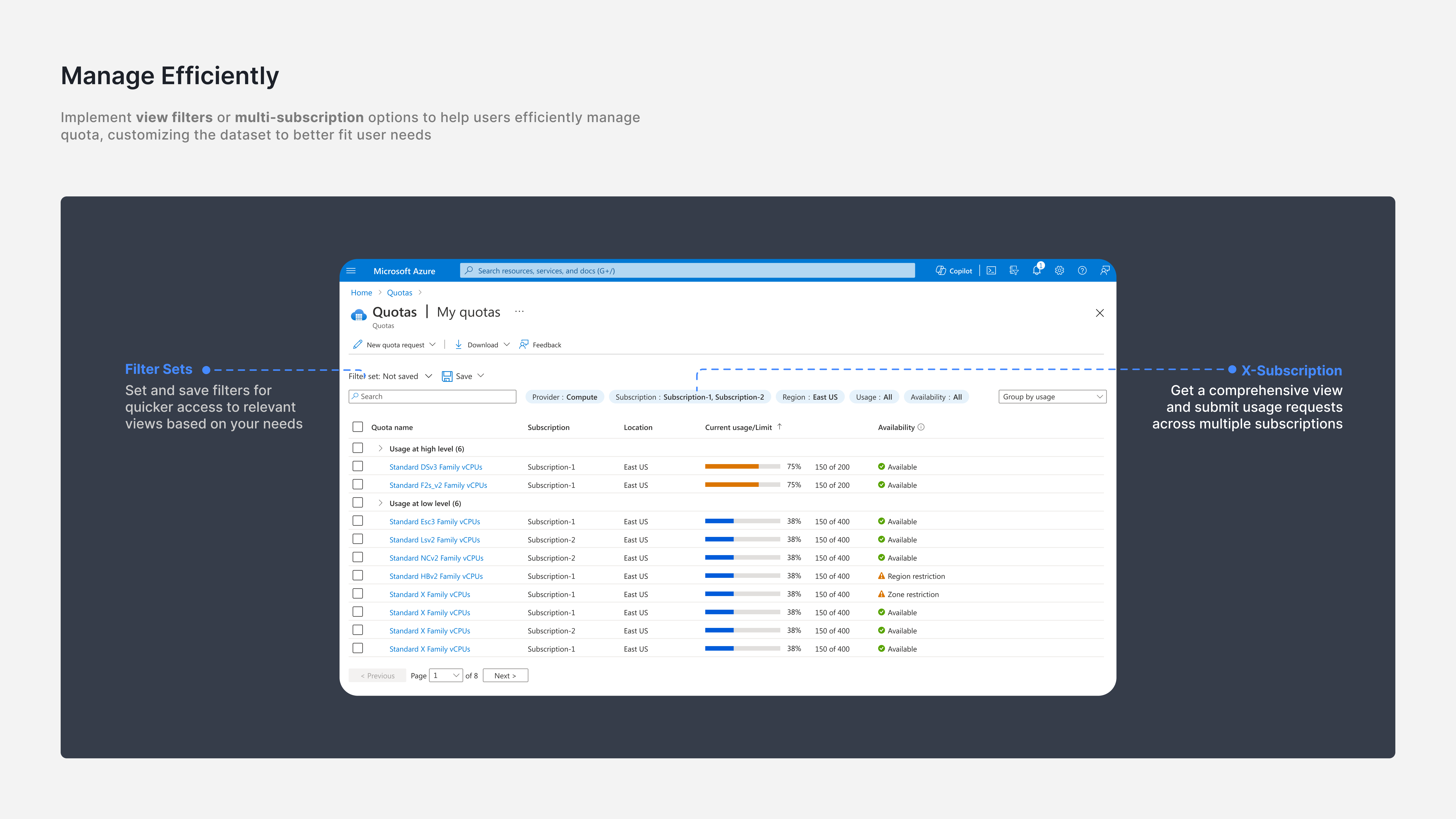The height and width of the screenshot is (819, 1456).
Task: Click the warning icon for Zone restriction
Action: pyautogui.click(x=881, y=594)
